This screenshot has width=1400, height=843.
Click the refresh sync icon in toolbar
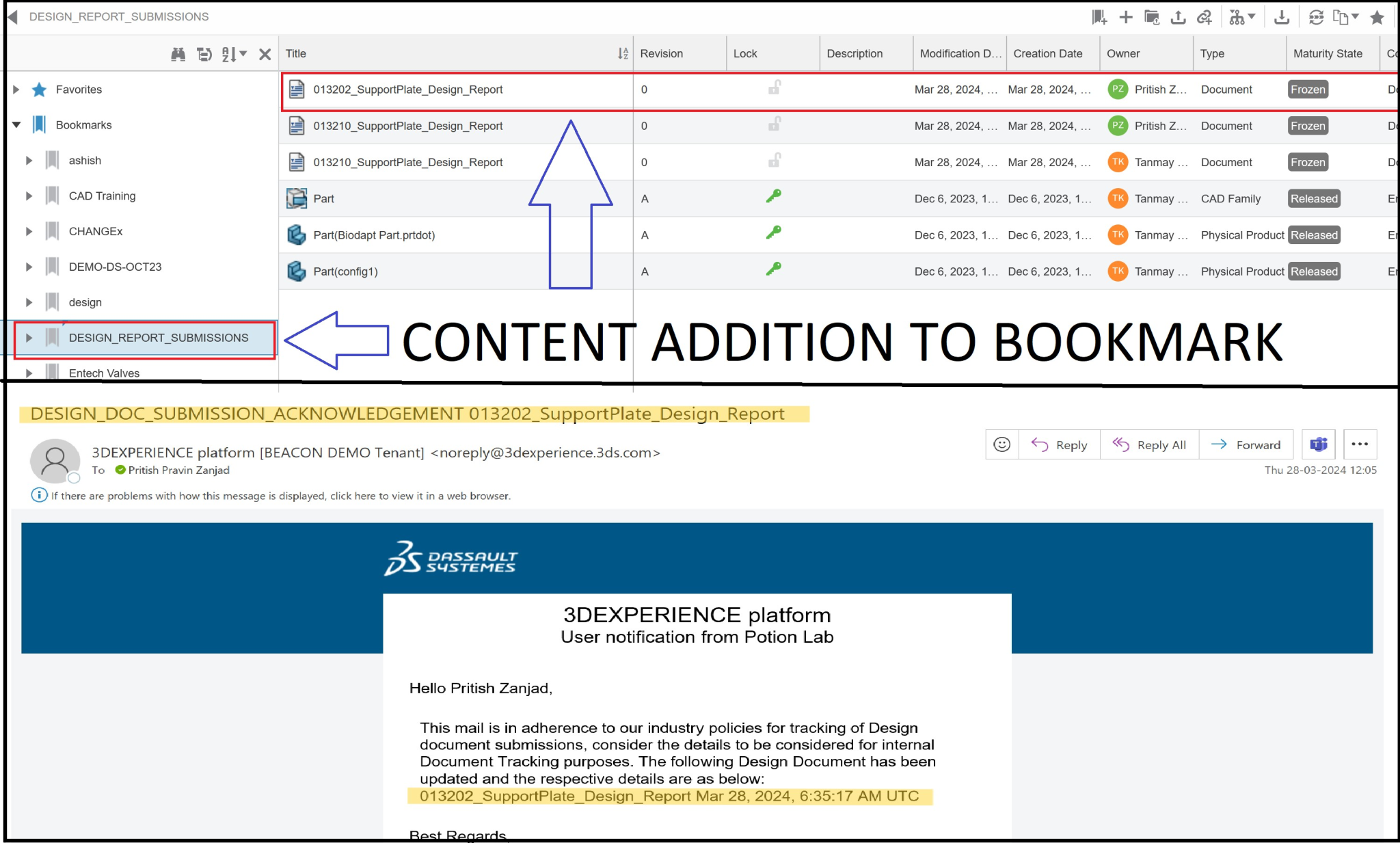[1317, 17]
